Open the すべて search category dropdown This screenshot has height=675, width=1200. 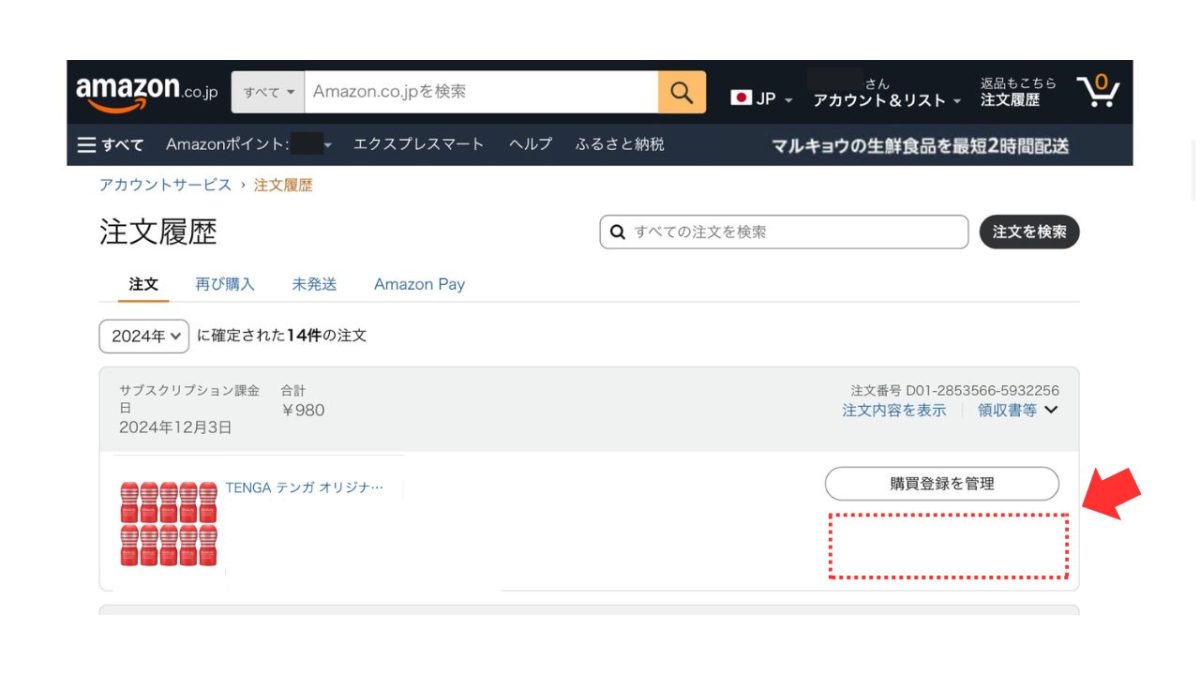267,91
